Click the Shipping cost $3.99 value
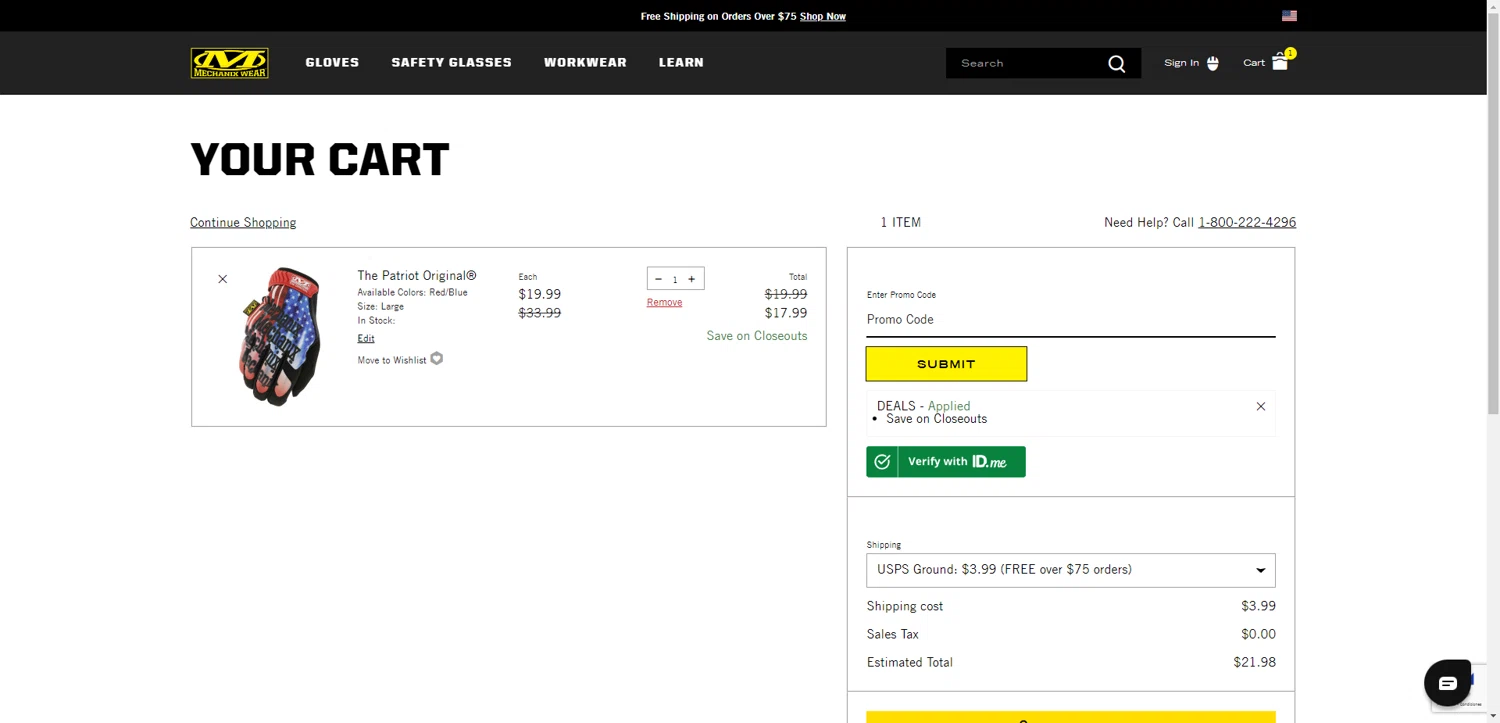1500x723 pixels. tap(1258, 606)
